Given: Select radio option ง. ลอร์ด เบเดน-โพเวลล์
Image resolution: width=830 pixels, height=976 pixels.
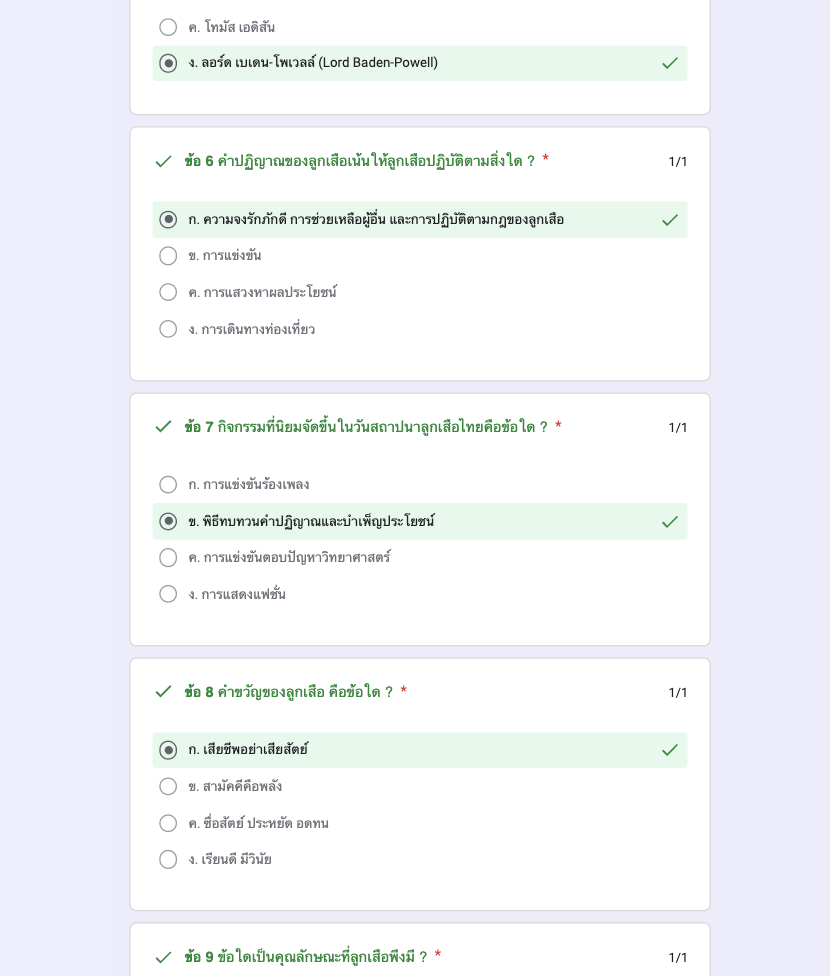Looking at the screenshot, I should click(x=168, y=63).
